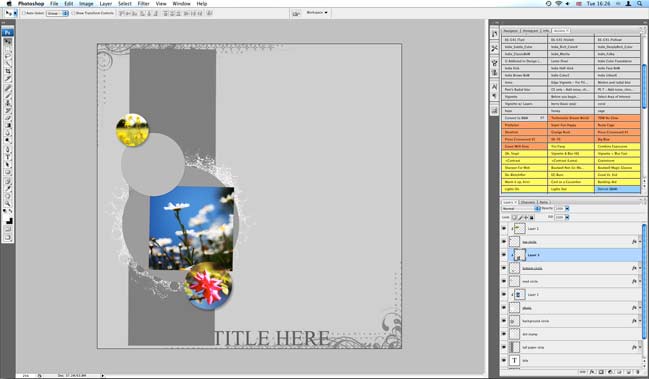Click the link layers icon

click(x=584, y=372)
